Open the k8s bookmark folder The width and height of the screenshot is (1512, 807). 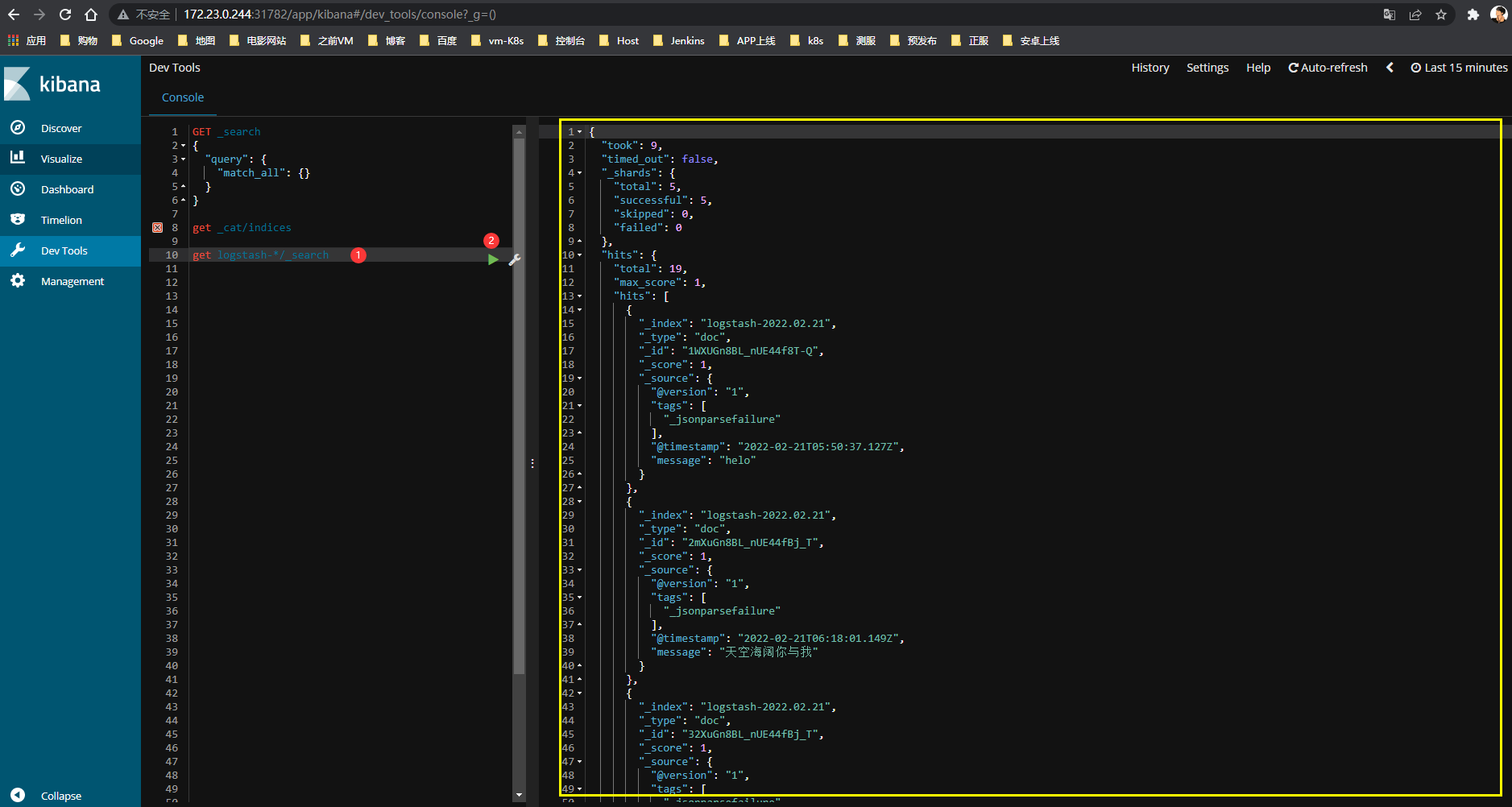pyautogui.click(x=806, y=40)
